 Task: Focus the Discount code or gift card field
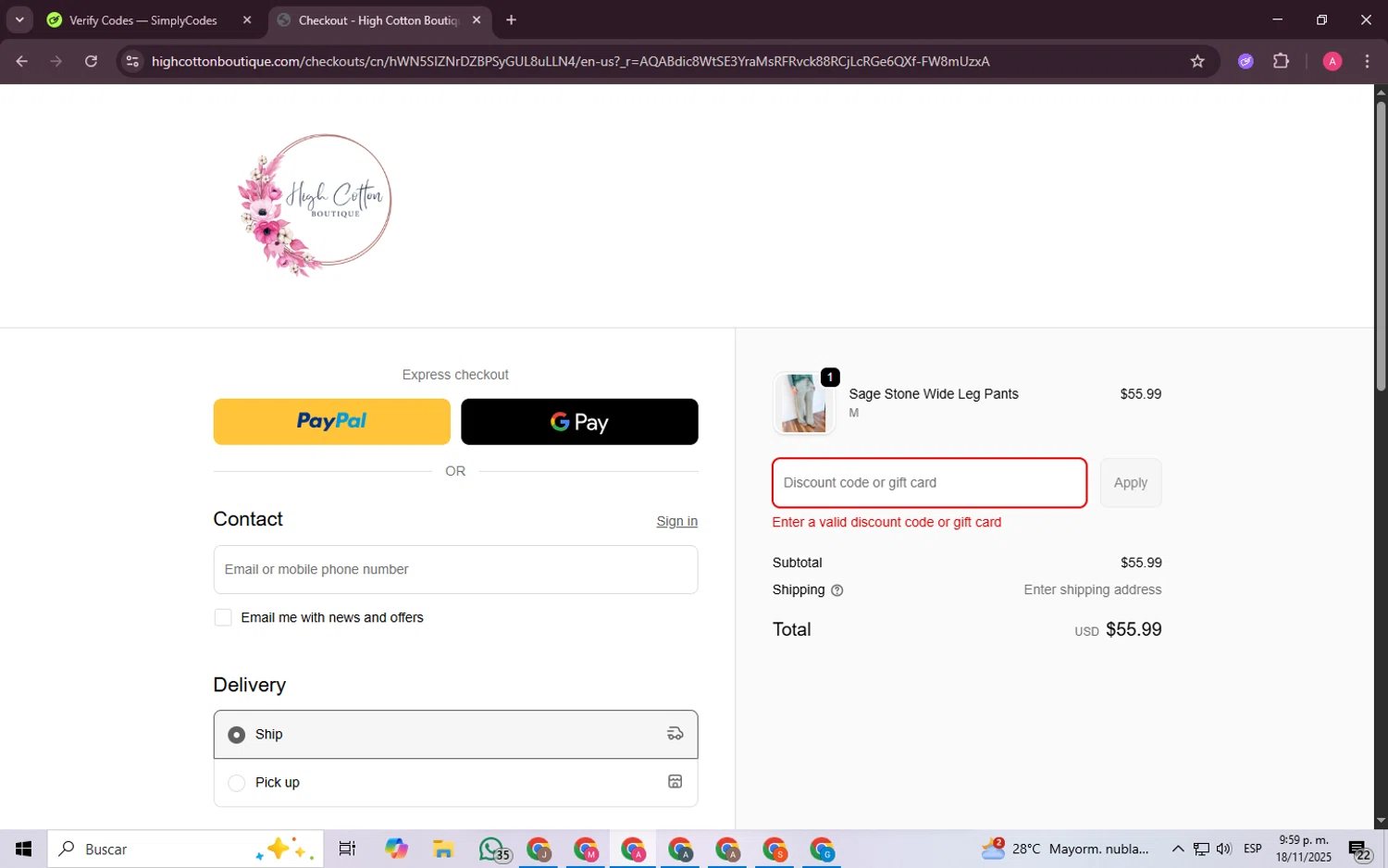(929, 483)
